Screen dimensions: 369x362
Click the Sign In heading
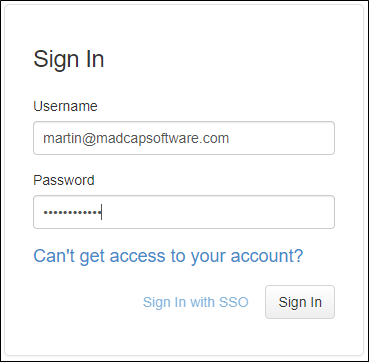point(69,59)
